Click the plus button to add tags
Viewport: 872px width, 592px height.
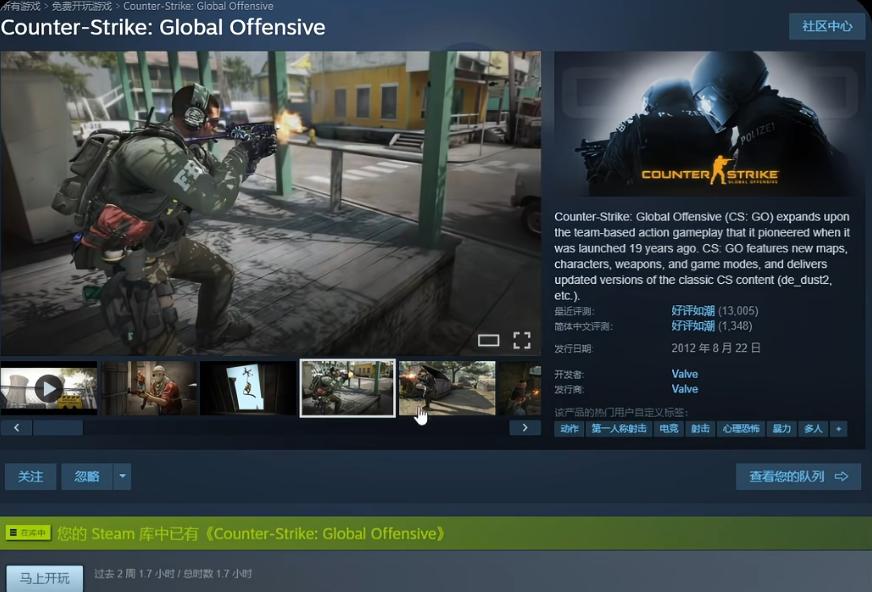(839, 429)
